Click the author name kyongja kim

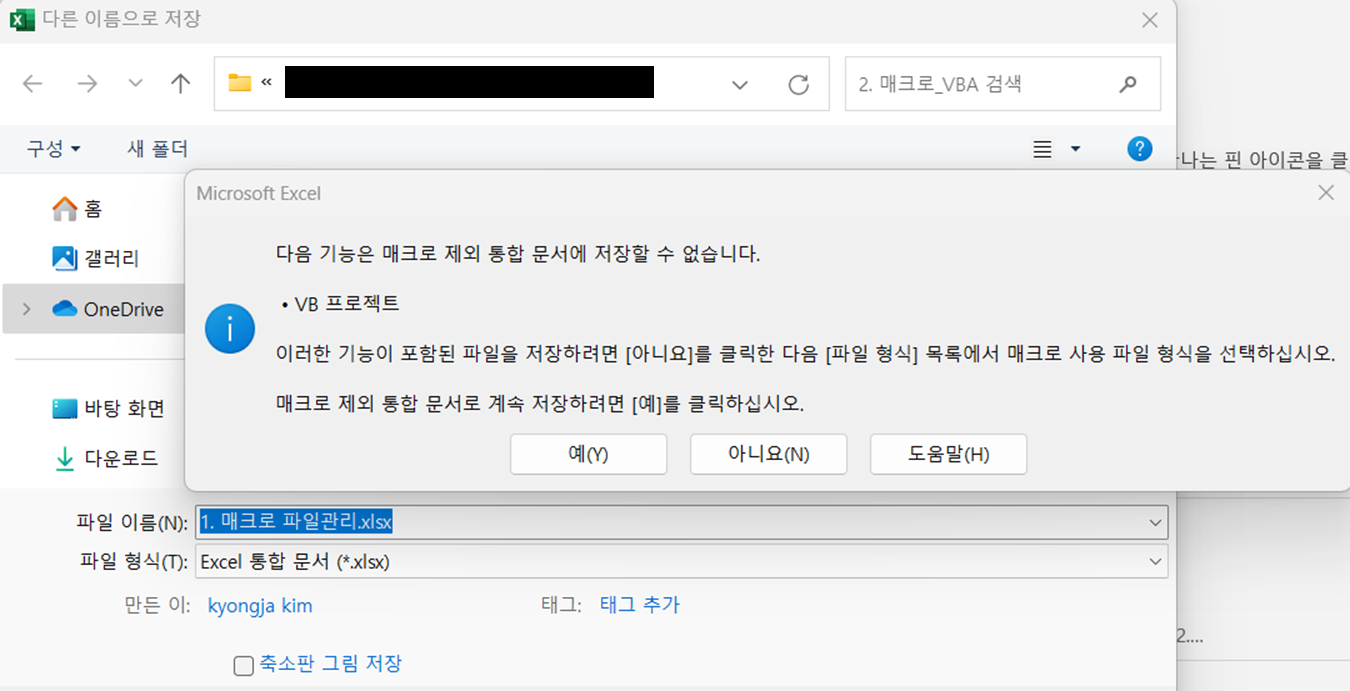260,605
